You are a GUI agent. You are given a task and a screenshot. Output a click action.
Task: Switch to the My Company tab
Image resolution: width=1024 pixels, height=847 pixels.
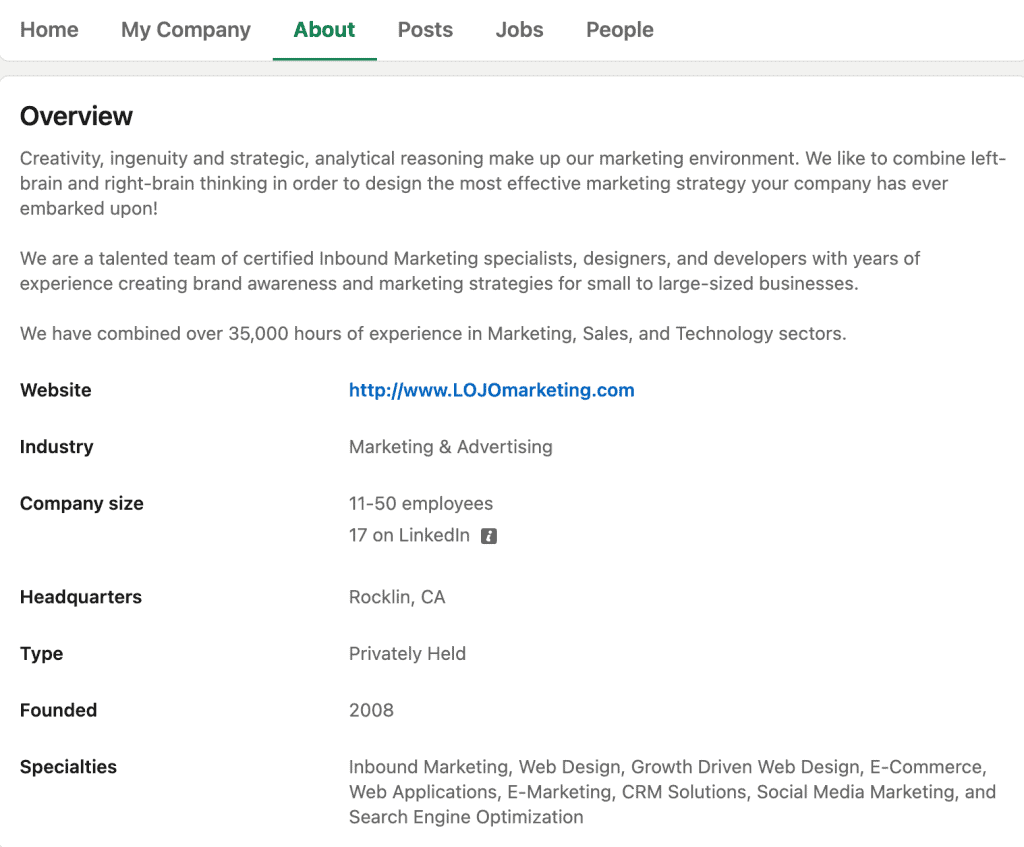pos(185,30)
